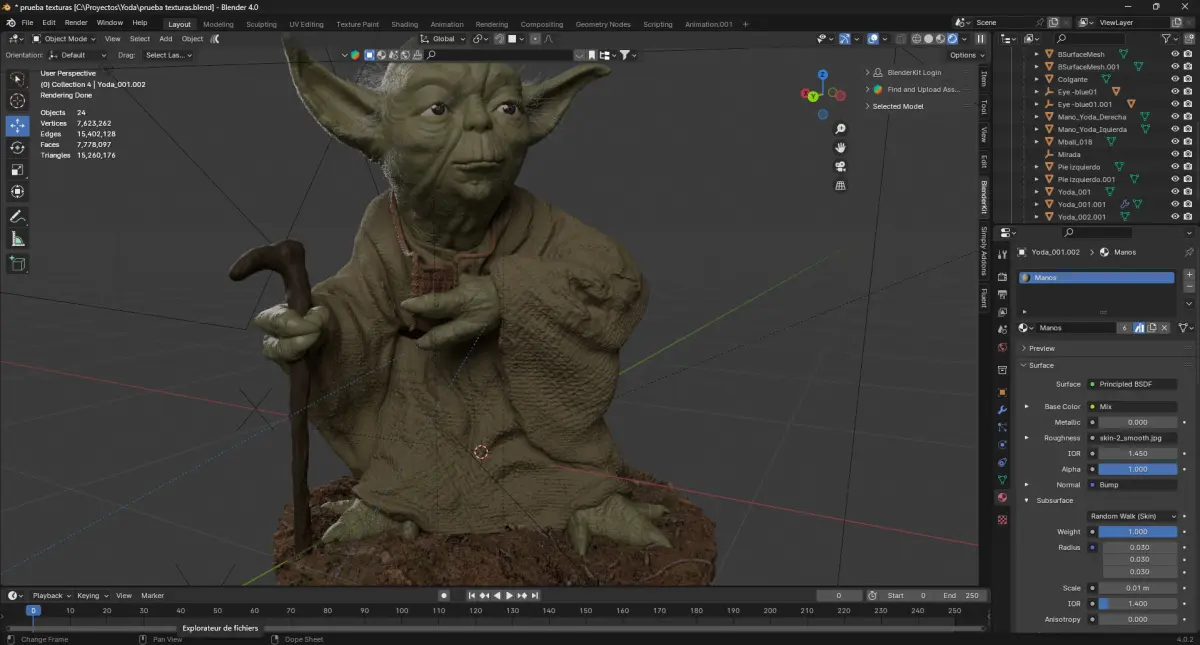
Task: Click the zoom view magnifier icon
Action: tap(841, 129)
